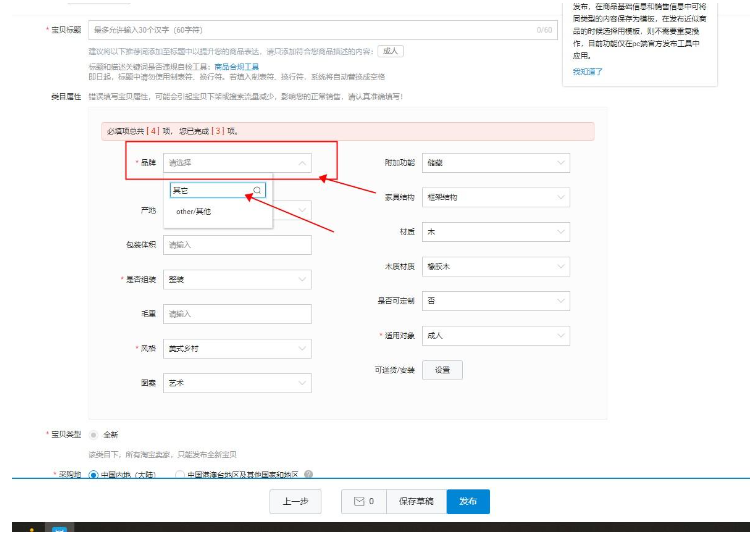Click the 上一步 previous step button
The image size is (755, 536).
point(295,501)
